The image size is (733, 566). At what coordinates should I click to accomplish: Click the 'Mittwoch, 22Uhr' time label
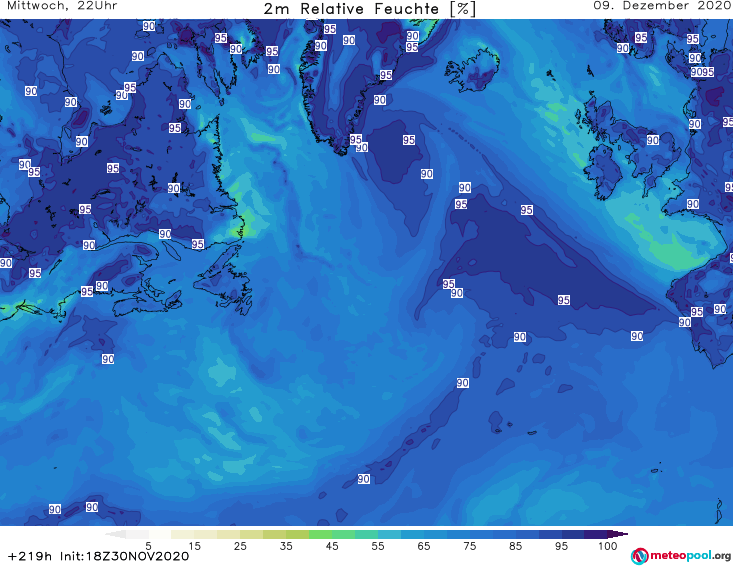[x=62, y=6]
